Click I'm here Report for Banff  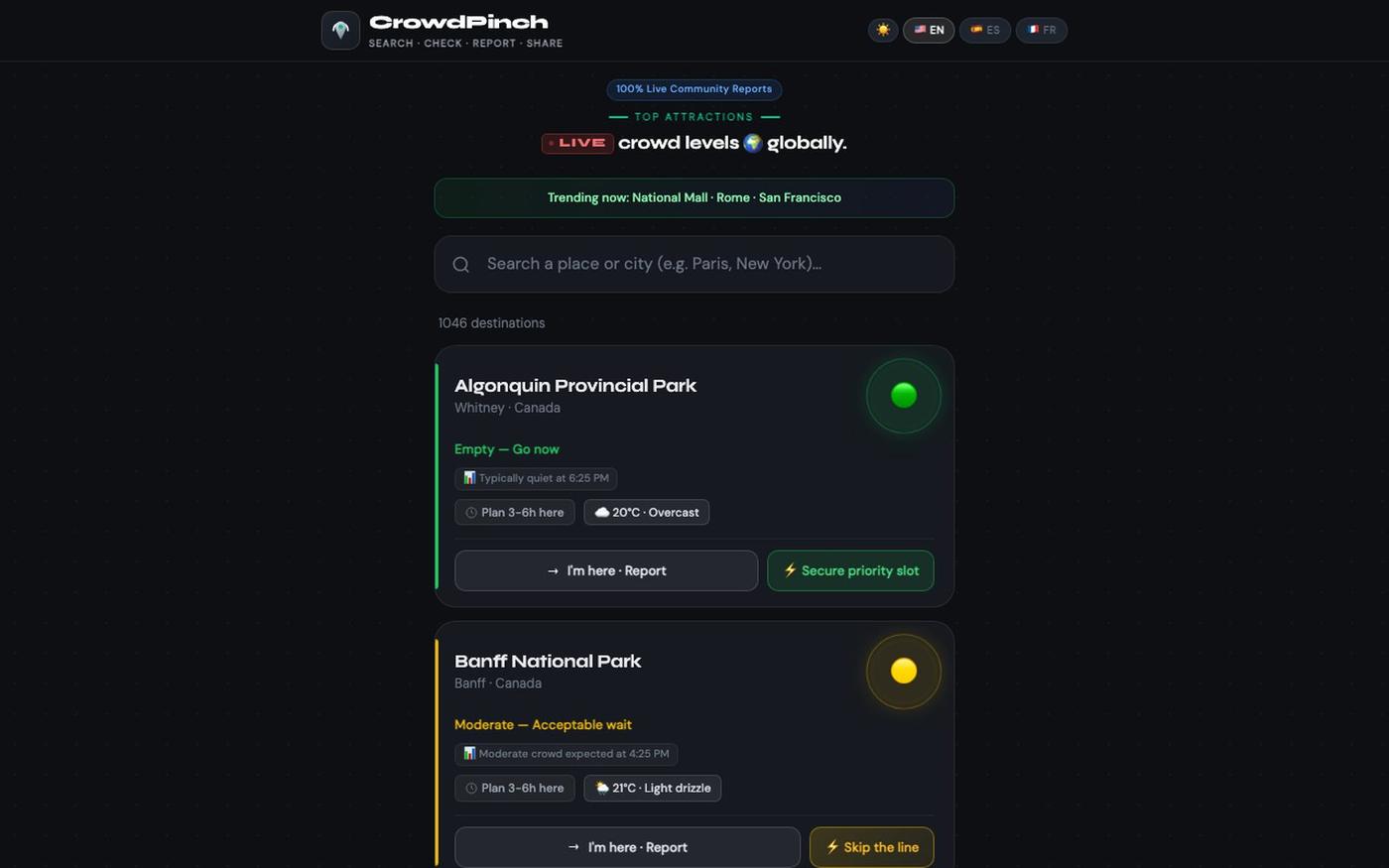pyautogui.click(x=627, y=847)
